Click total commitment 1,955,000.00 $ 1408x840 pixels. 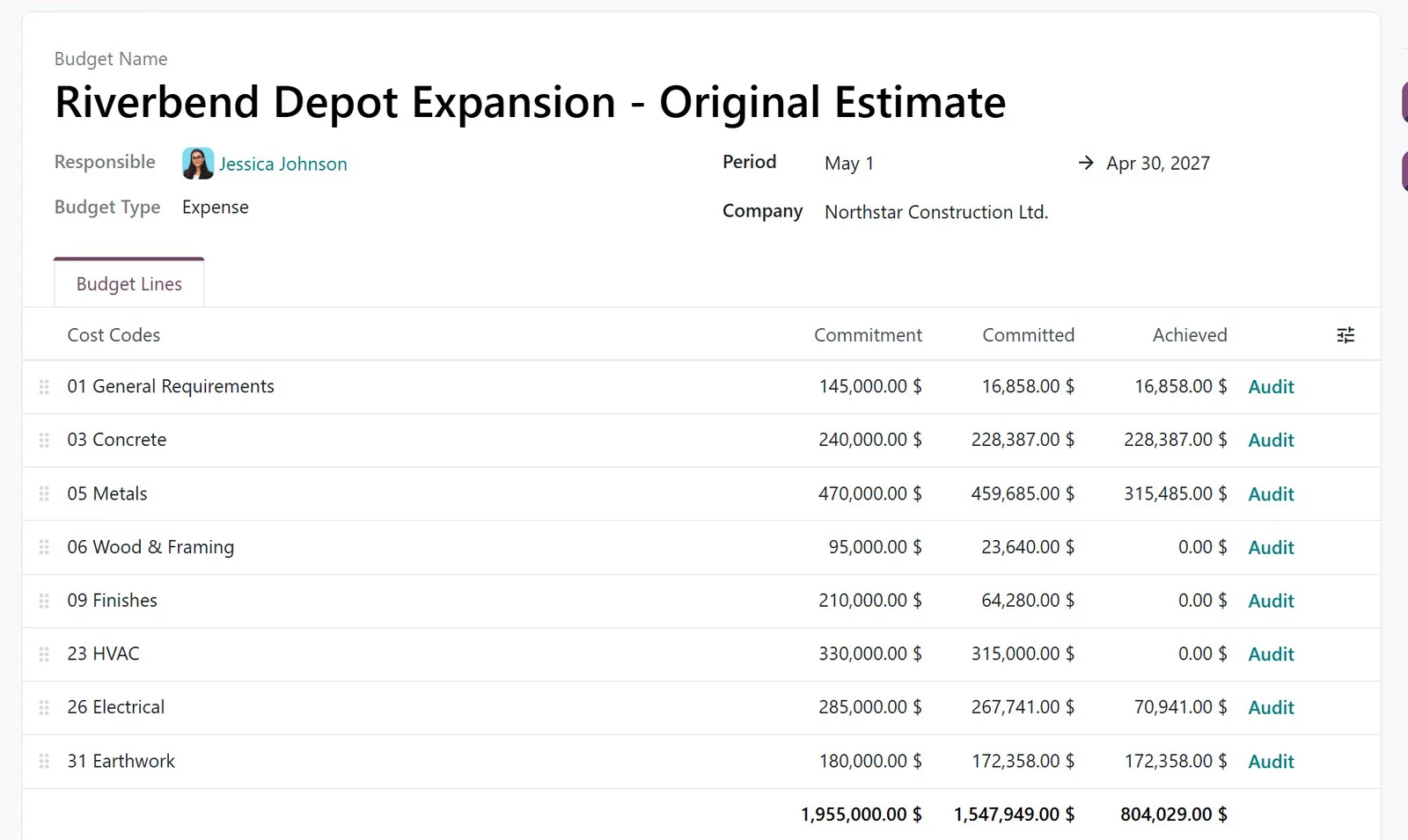862,815
